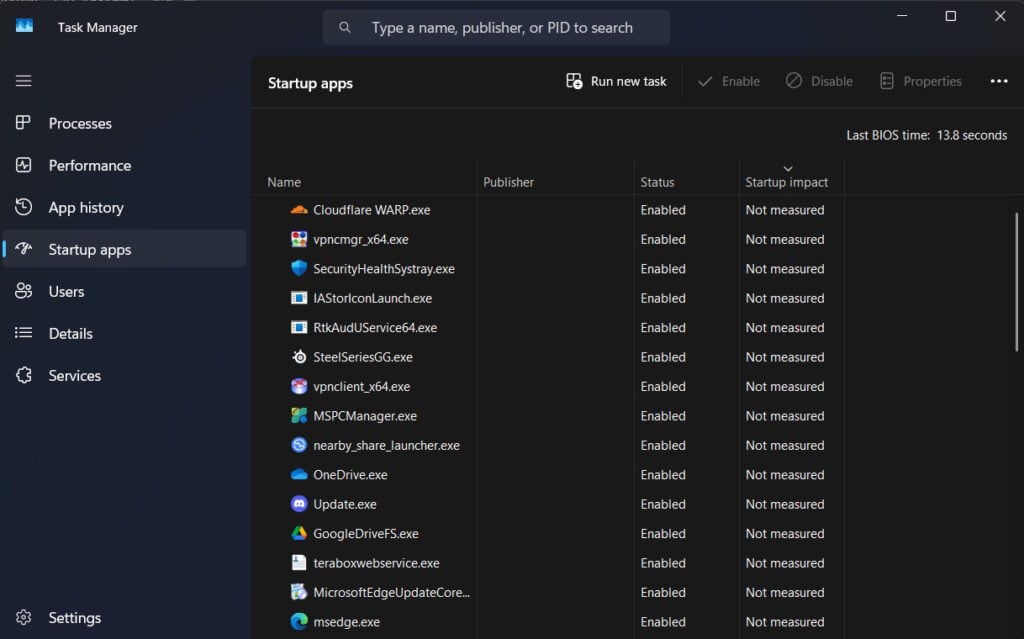
Task: Click the Cloudflare WARP.exe cloud icon
Action: coord(298,210)
